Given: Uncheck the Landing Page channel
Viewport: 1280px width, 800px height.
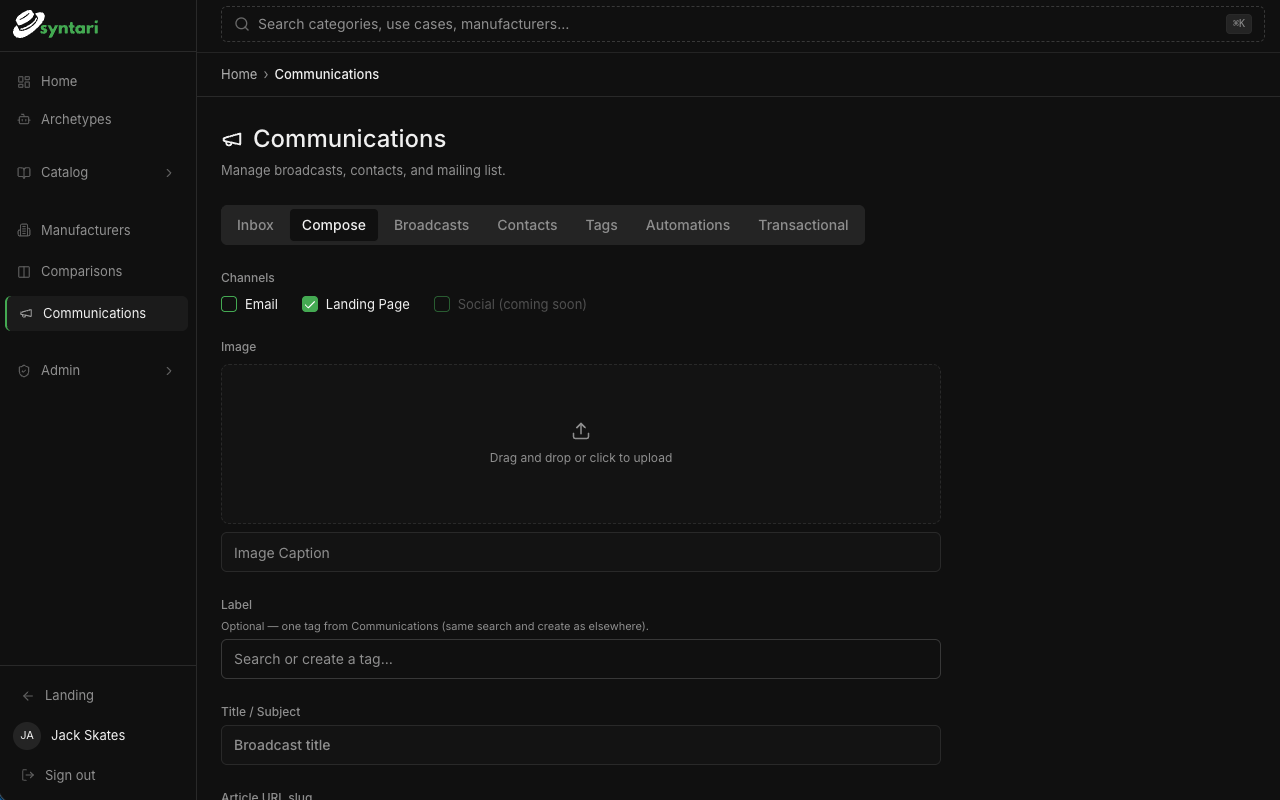Looking at the screenshot, I should (x=310, y=304).
